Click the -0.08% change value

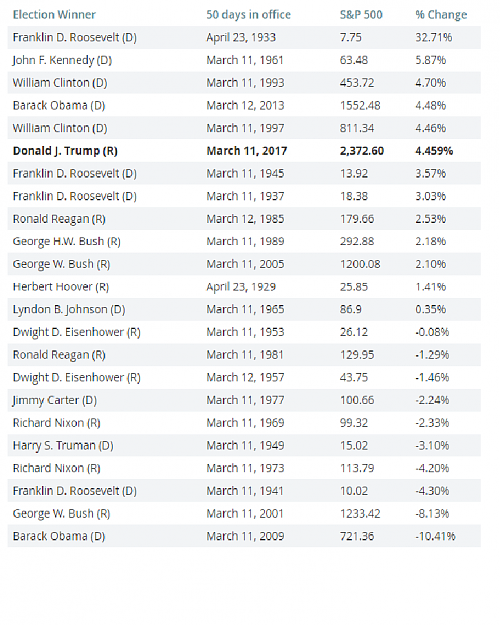pyautogui.click(x=432, y=332)
